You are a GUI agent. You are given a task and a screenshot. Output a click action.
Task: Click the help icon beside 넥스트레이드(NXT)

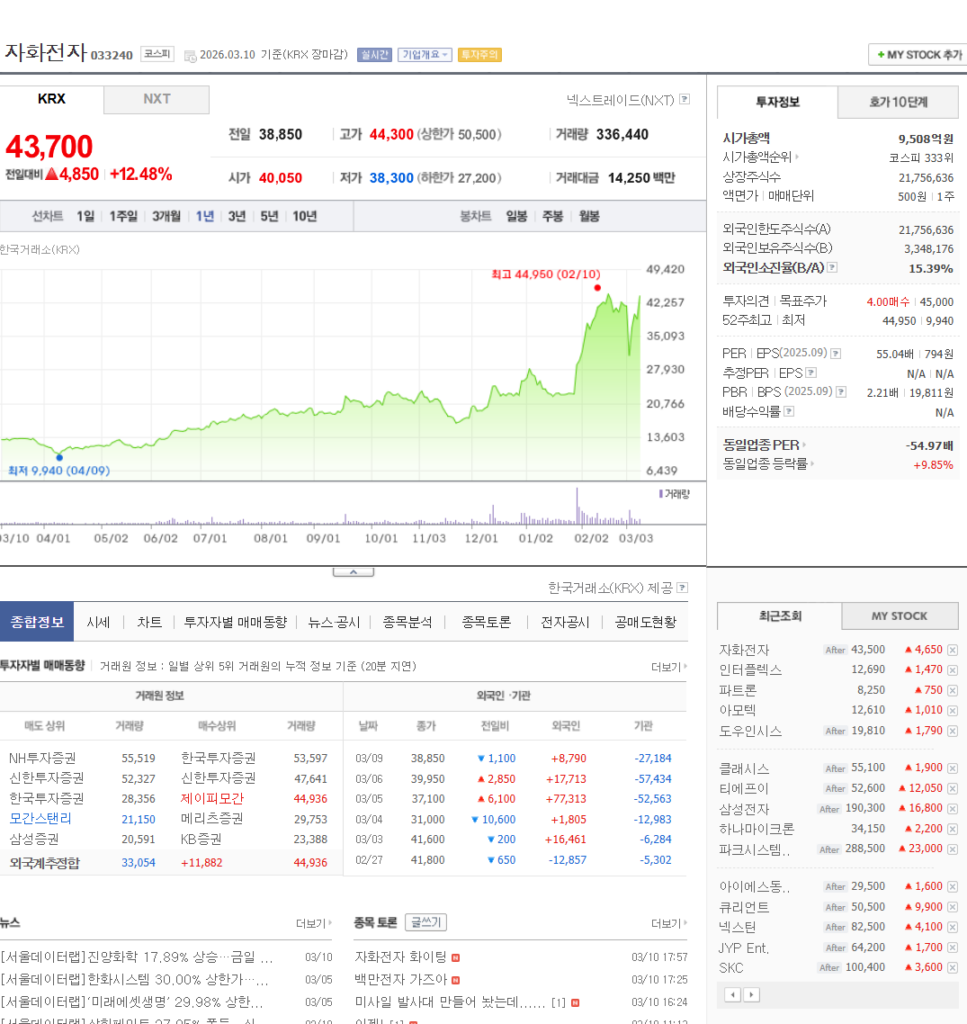click(x=685, y=99)
